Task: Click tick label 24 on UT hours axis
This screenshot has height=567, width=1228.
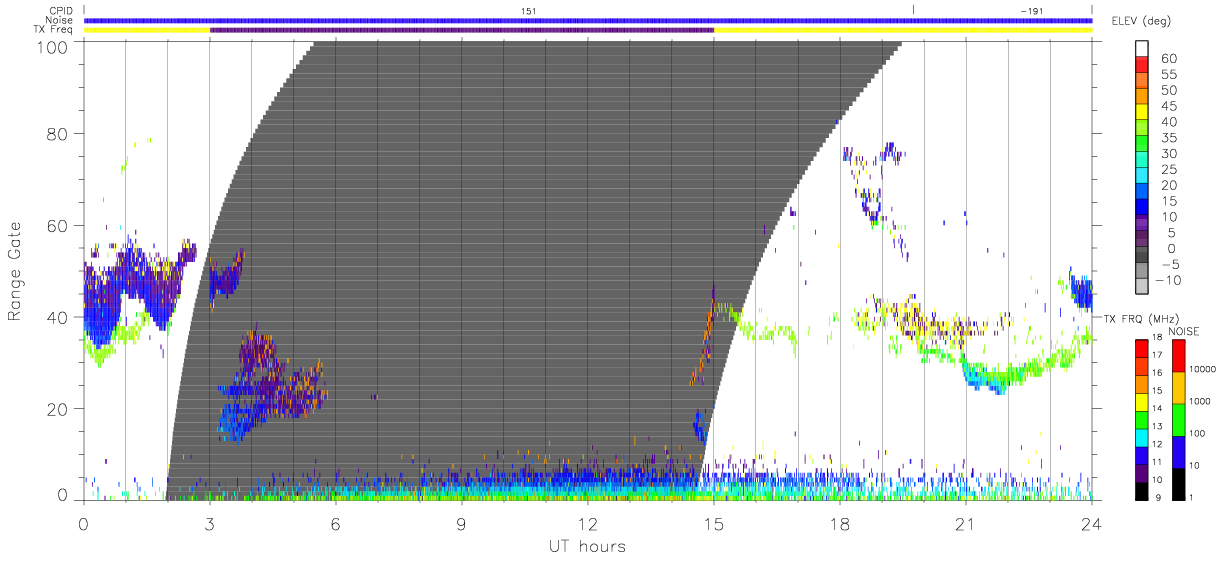Action: click(x=1091, y=523)
